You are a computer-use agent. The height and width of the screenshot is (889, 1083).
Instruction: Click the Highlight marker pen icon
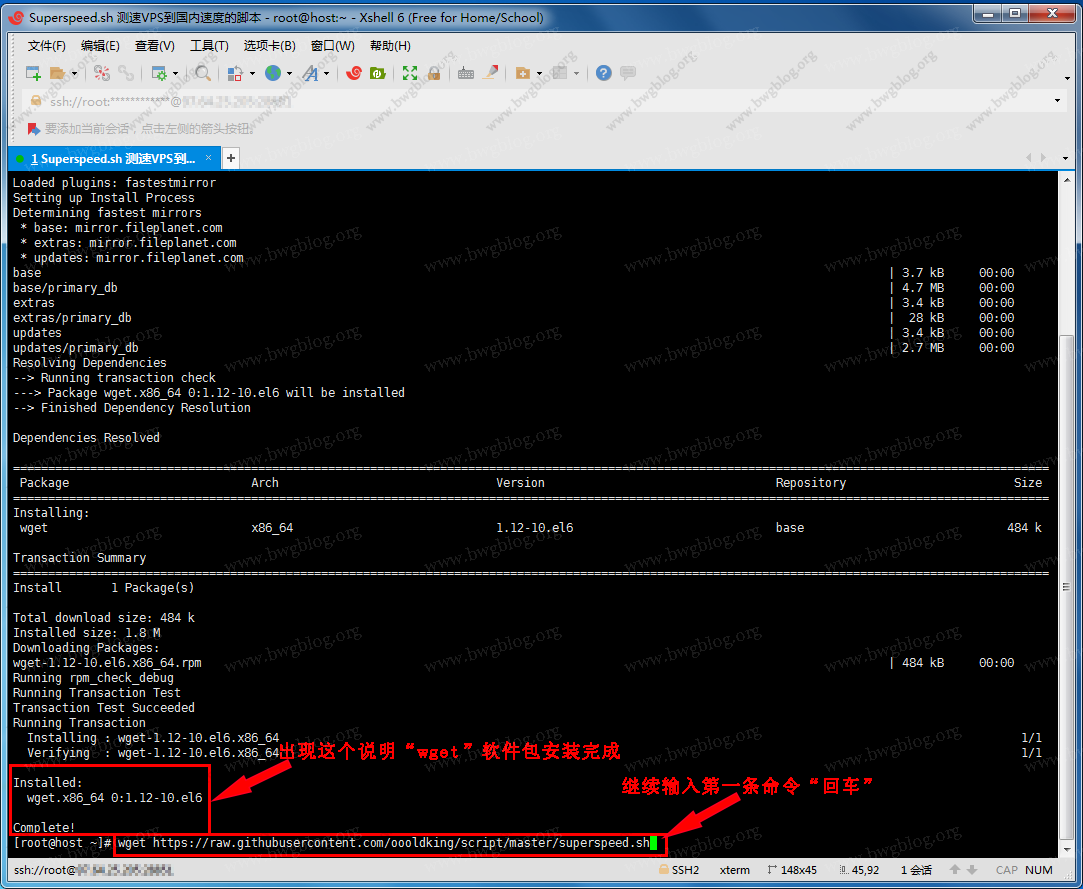[x=490, y=73]
